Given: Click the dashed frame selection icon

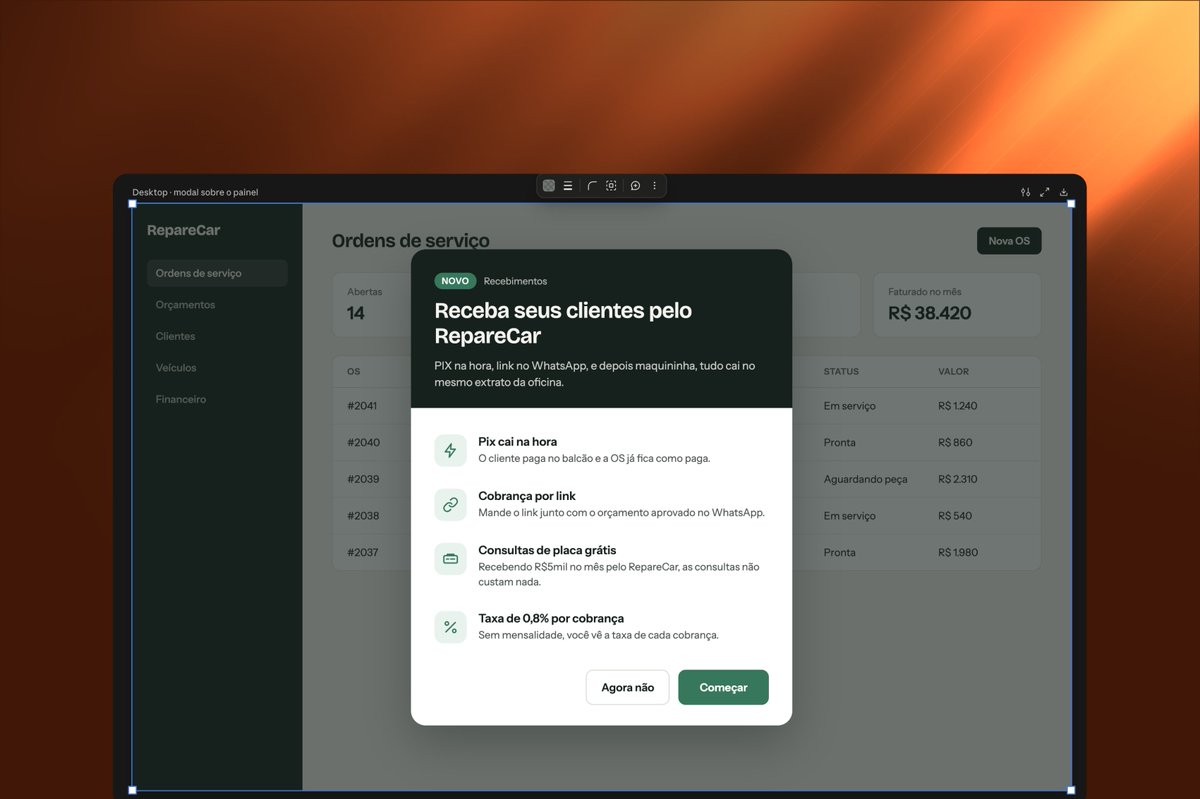Looking at the screenshot, I should [x=611, y=186].
